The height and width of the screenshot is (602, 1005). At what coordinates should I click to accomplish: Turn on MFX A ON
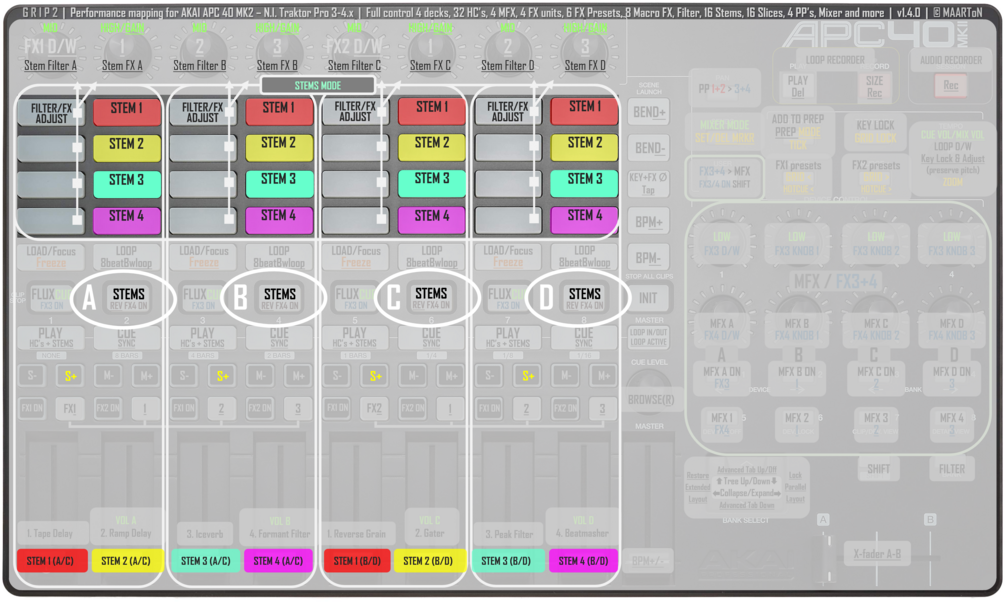(x=722, y=377)
